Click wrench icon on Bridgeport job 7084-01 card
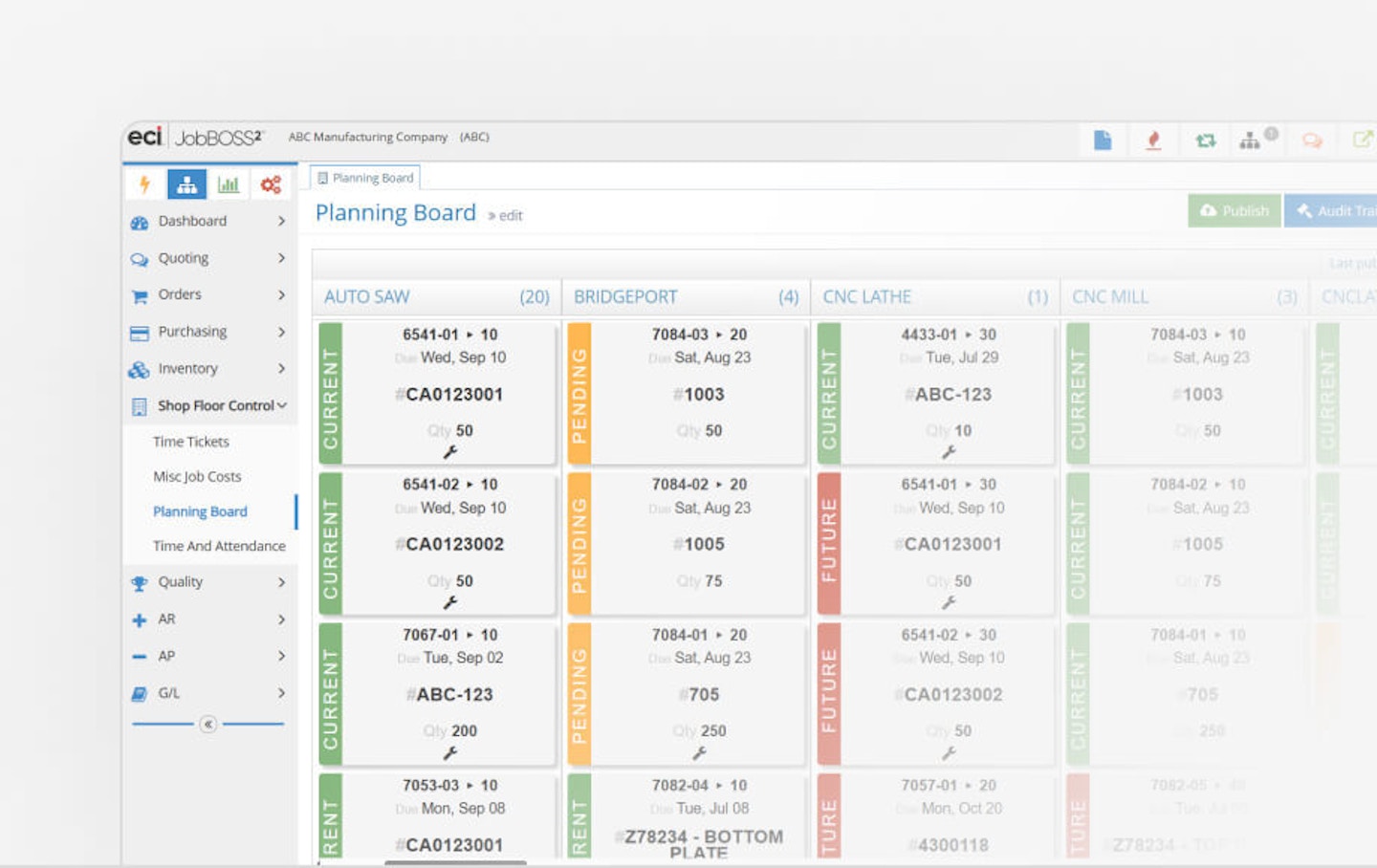The width and height of the screenshot is (1377, 868). [700, 753]
